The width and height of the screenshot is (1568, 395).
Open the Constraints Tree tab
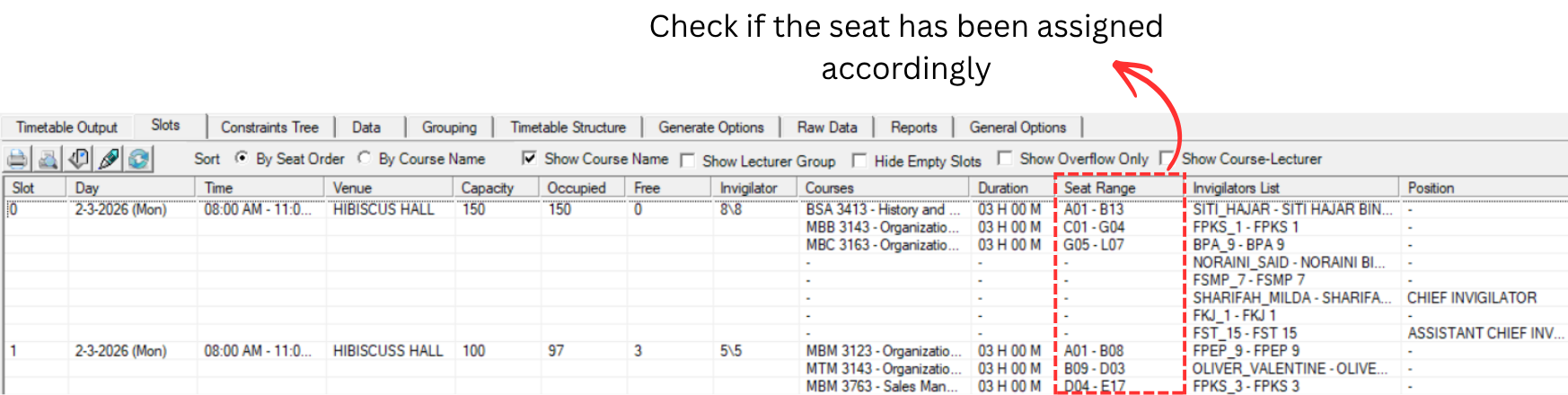coord(270,127)
